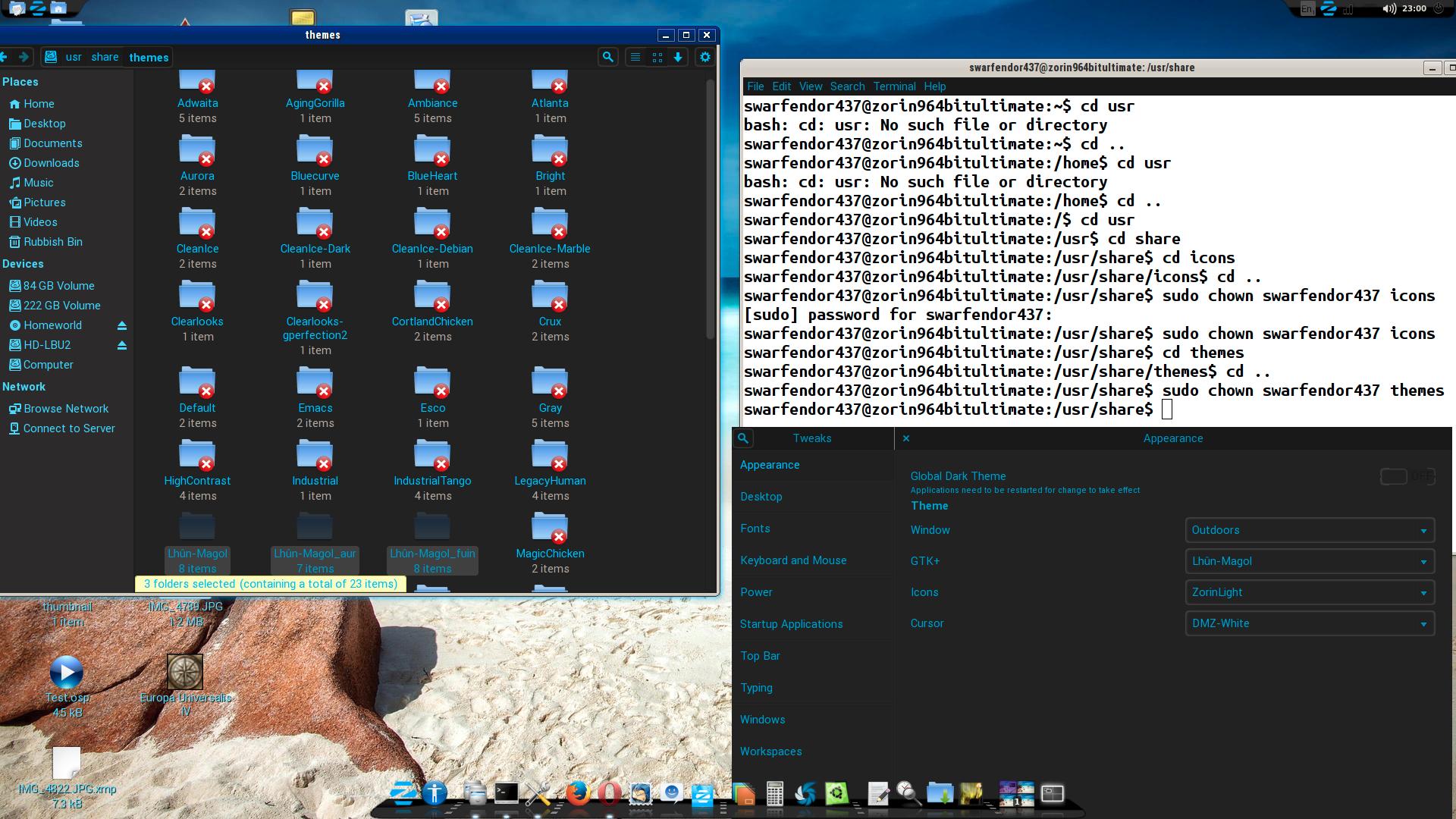Screen dimensions: 1456x819
Task: Click the file manager vertical scrollbar
Action: tap(710, 212)
